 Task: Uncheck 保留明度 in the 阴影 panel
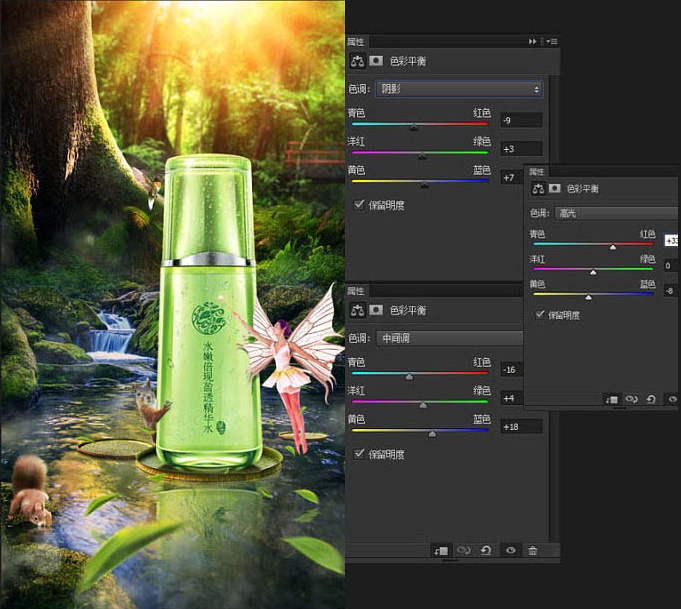pyautogui.click(x=359, y=205)
